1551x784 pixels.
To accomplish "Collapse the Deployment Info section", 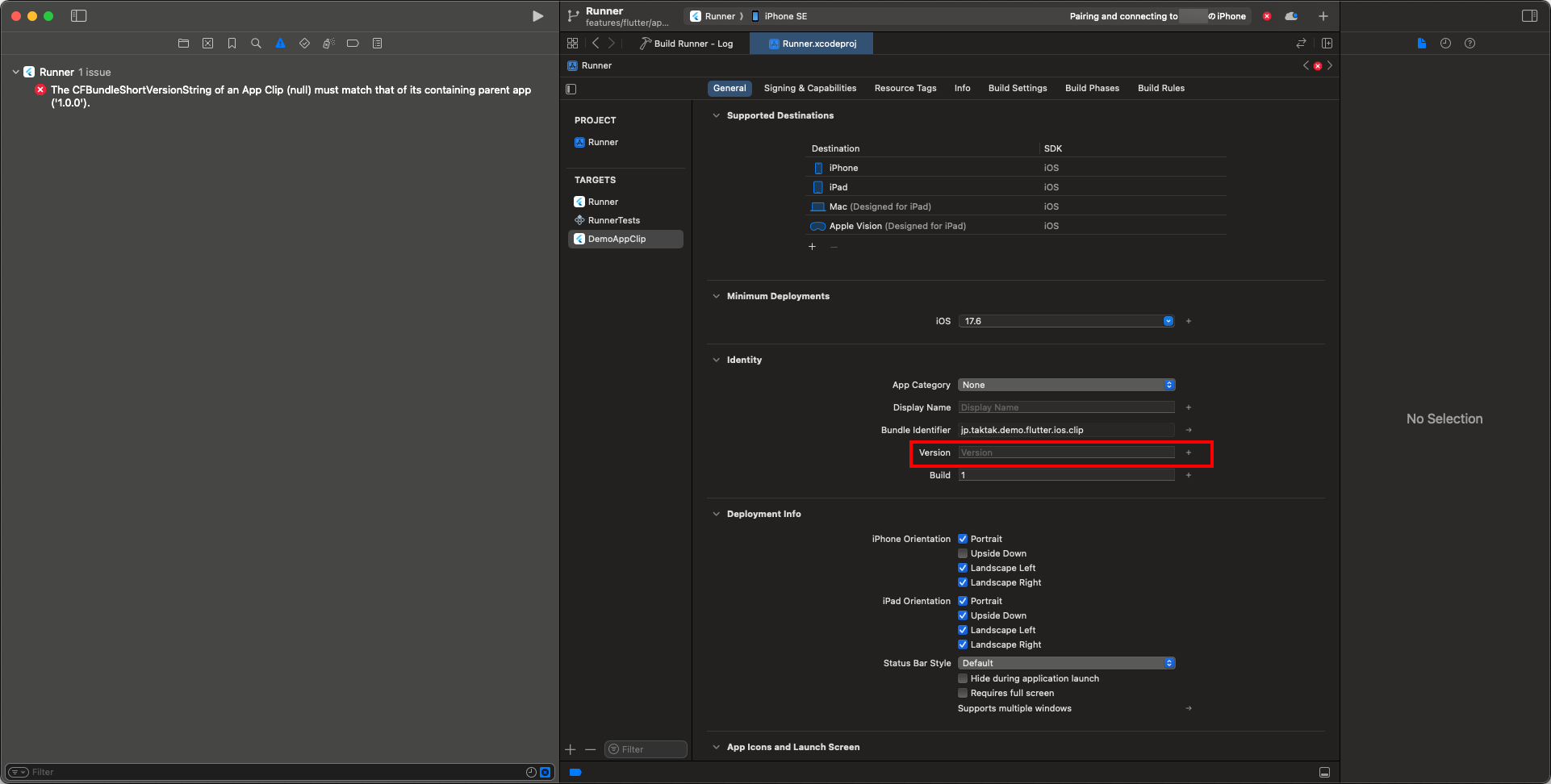I will [x=716, y=514].
